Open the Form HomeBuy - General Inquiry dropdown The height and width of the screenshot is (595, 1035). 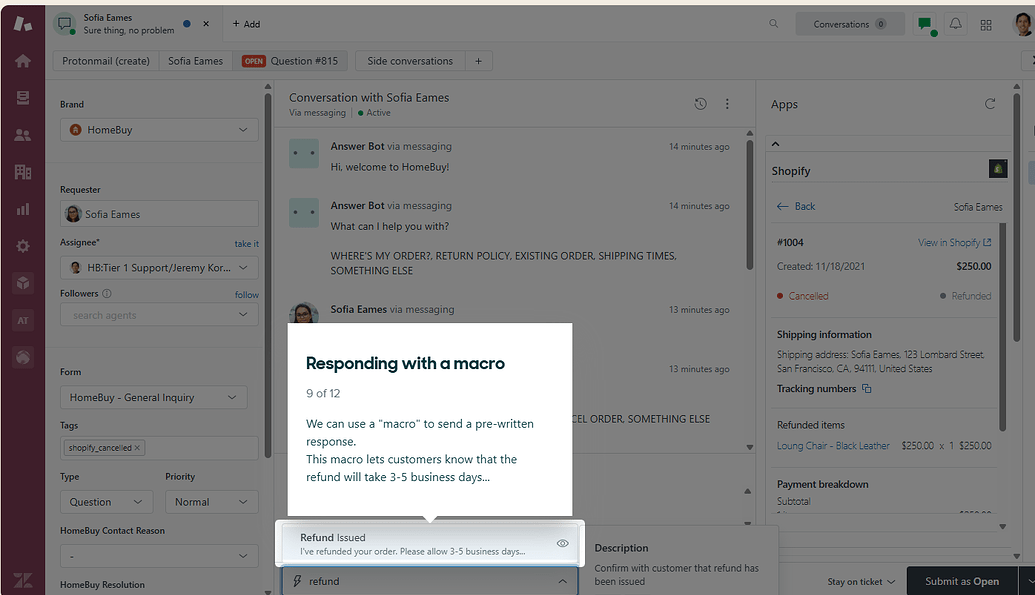pos(154,398)
